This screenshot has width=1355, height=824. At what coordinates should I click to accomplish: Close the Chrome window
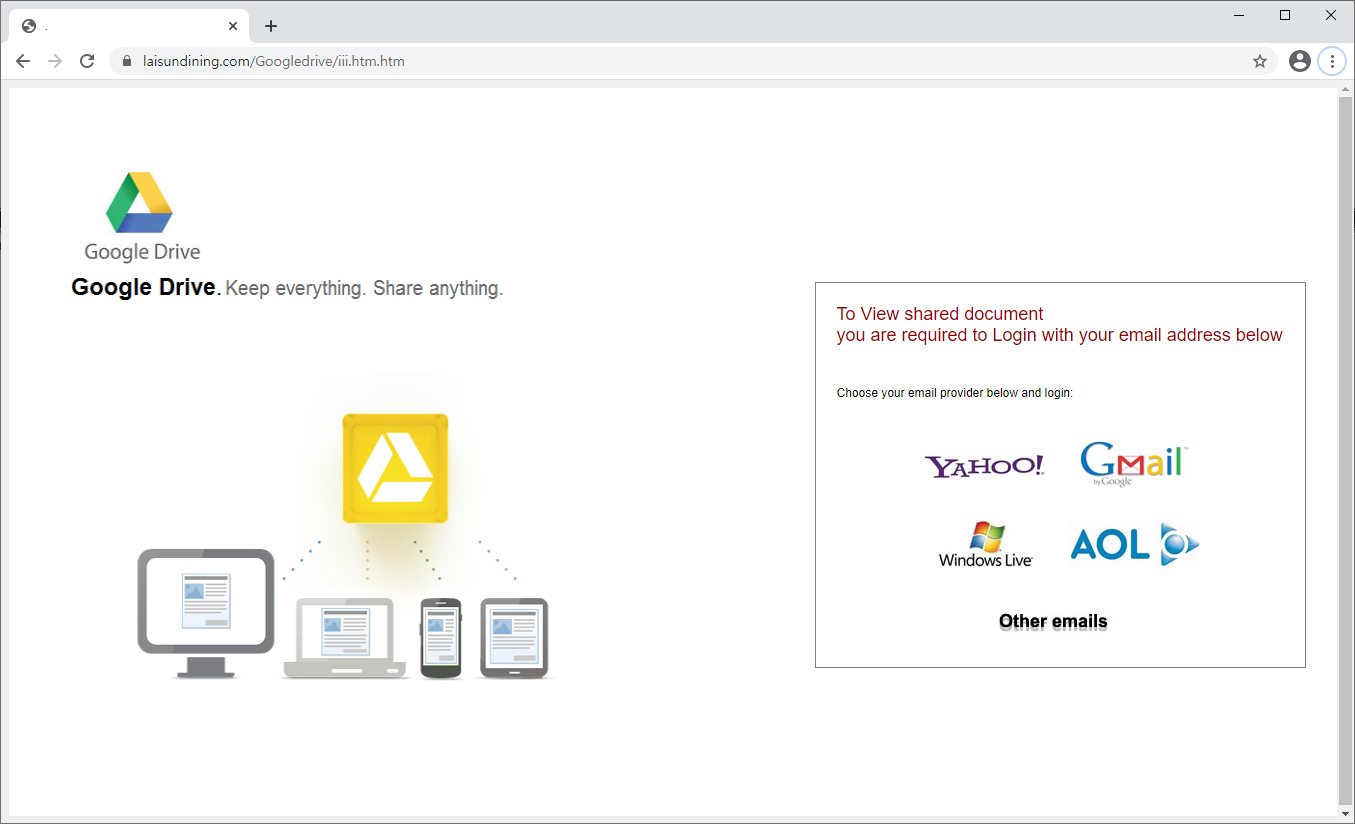click(x=1331, y=15)
